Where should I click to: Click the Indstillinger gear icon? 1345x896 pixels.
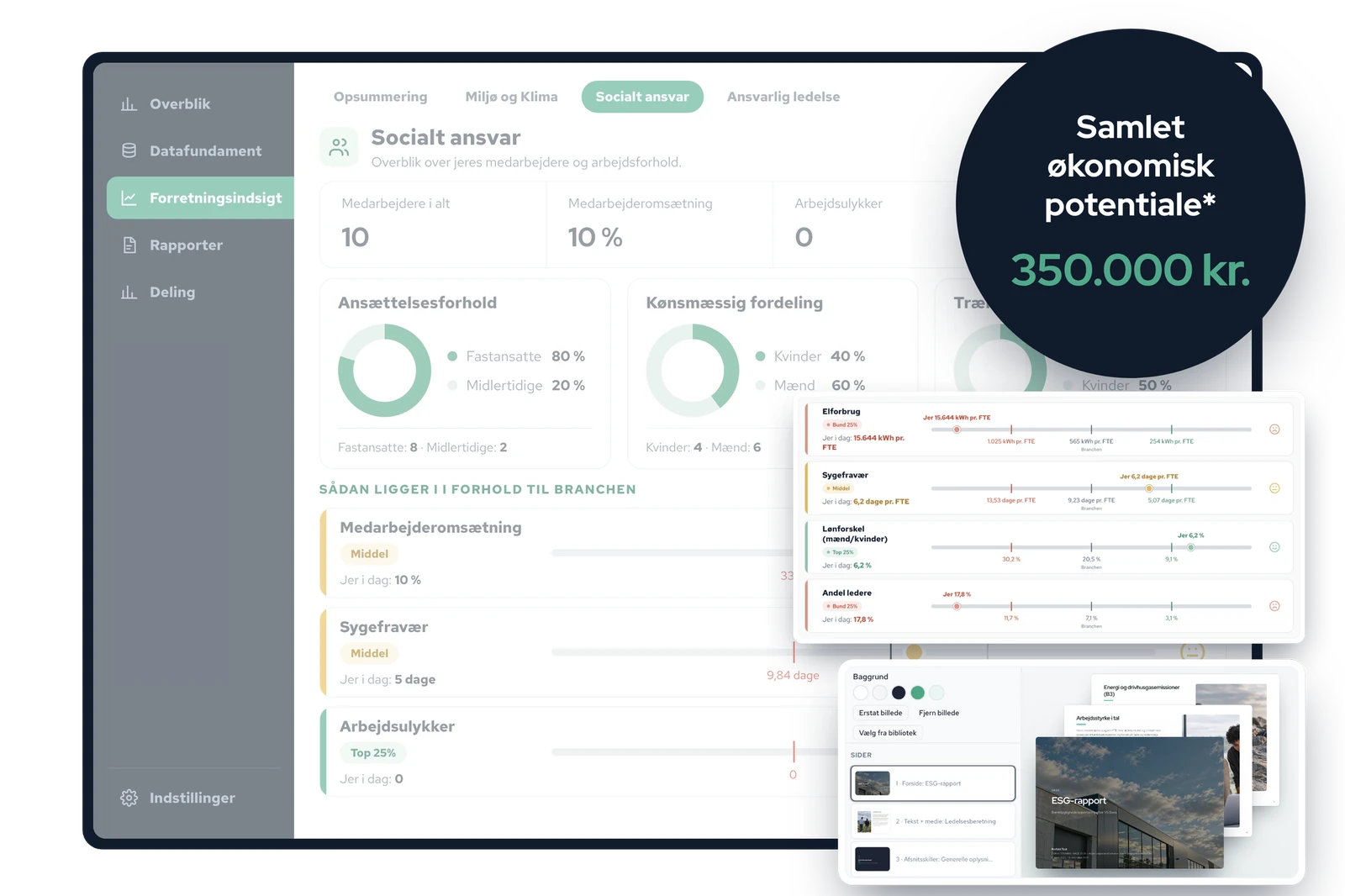pos(129,798)
